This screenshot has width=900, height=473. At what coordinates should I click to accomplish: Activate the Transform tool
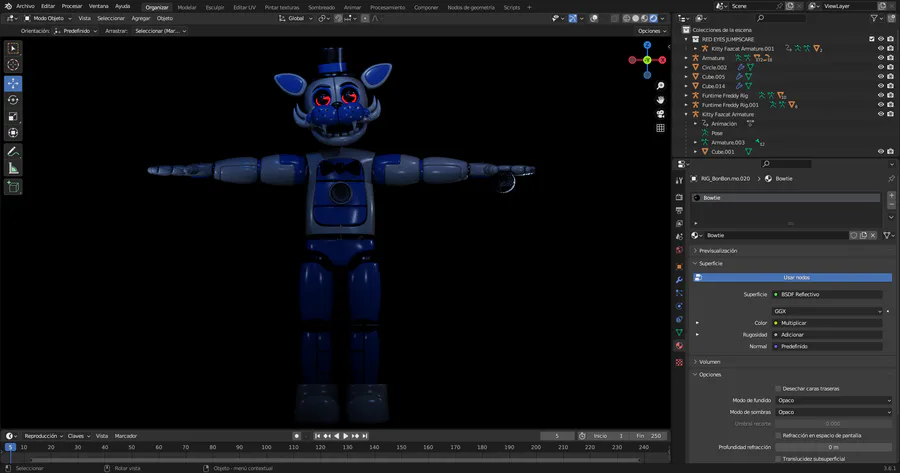click(x=13, y=133)
